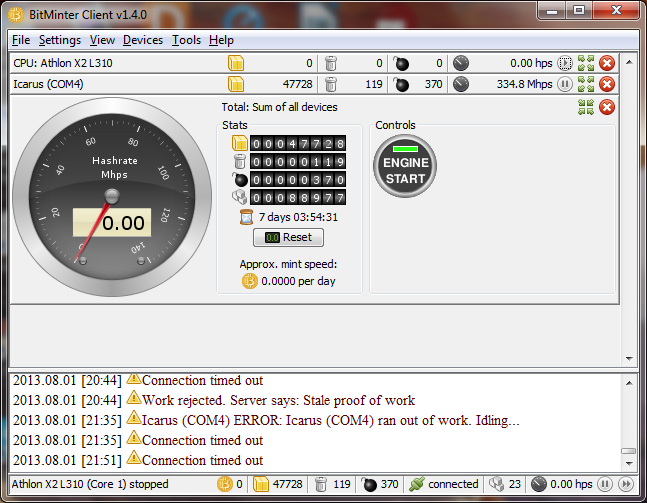
Task: Select the [21:51] Connection timed out entry
Action: click(138, 460)
